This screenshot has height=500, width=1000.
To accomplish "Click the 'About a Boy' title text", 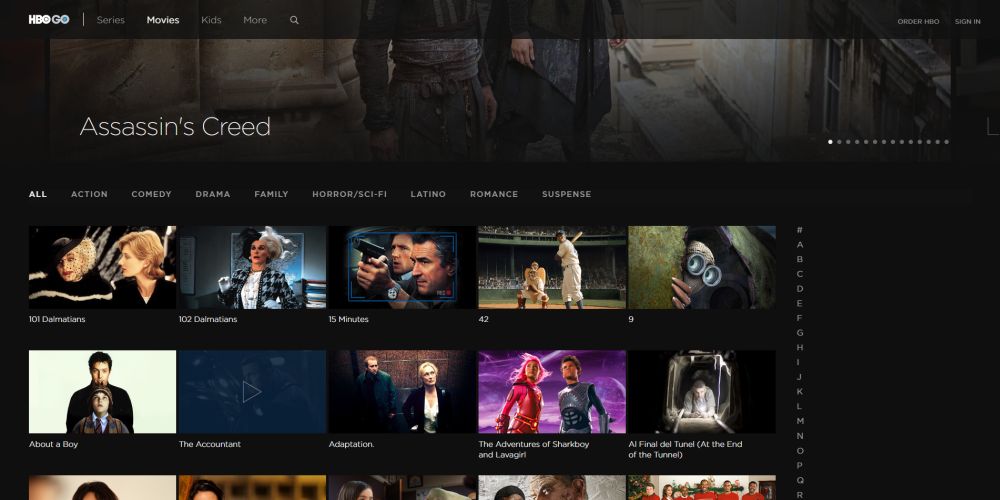I will pyautogui.click(x=54, y=444).
